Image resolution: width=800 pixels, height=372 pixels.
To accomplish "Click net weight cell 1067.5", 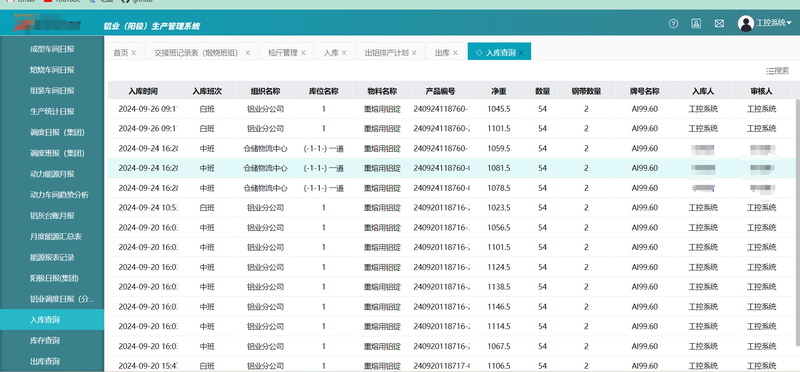I will (x=499, y=346).
